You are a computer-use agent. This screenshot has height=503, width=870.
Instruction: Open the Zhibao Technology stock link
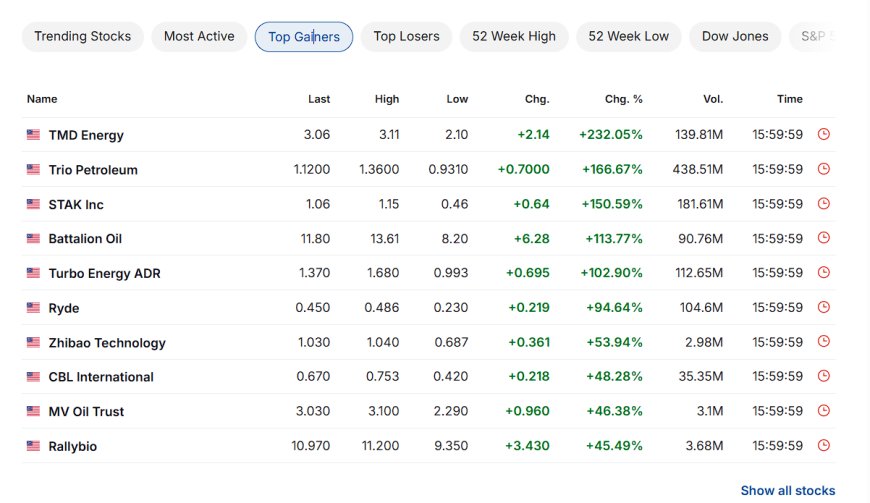tap(107, 343)
